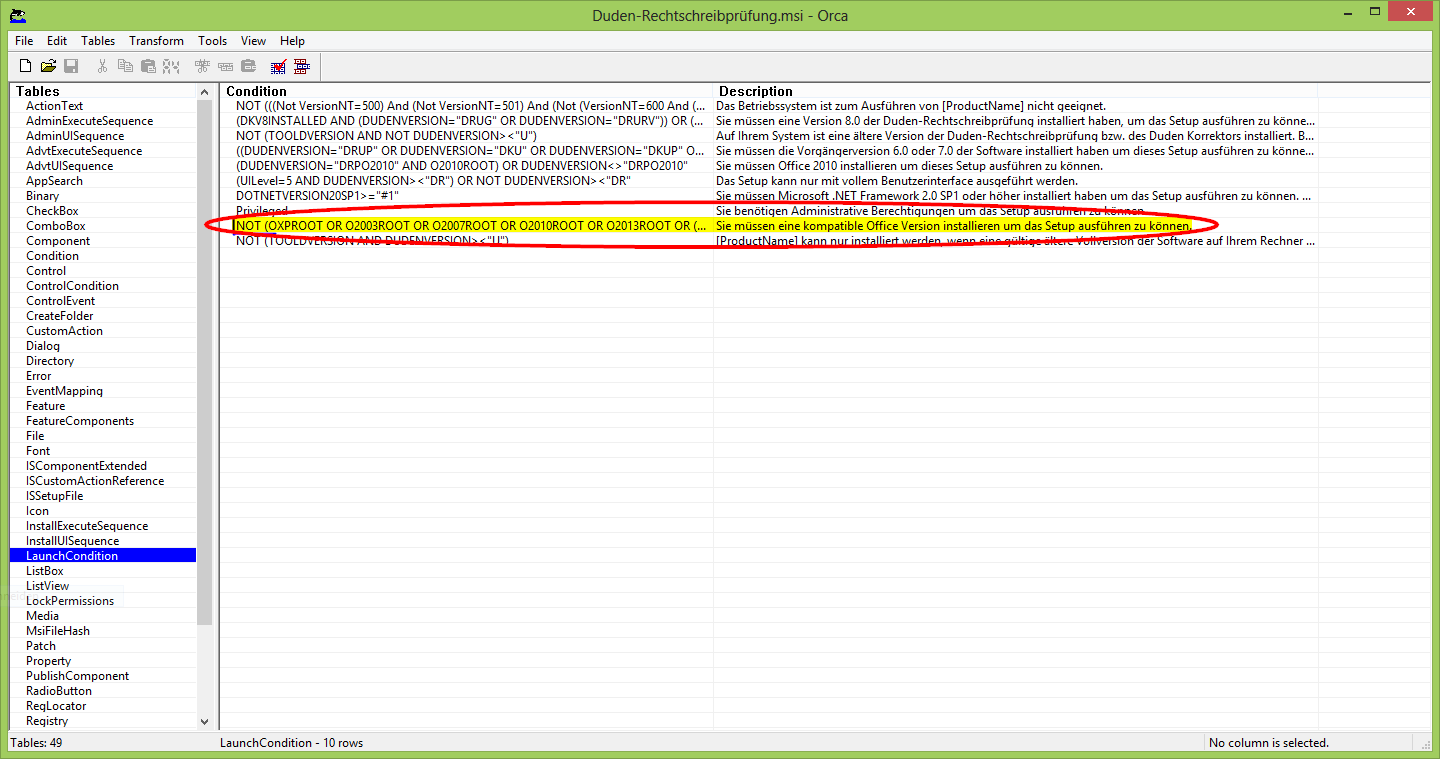Click the New file toolbar icon
This screenshot has height=759, width=1440.
pos(26,66)
